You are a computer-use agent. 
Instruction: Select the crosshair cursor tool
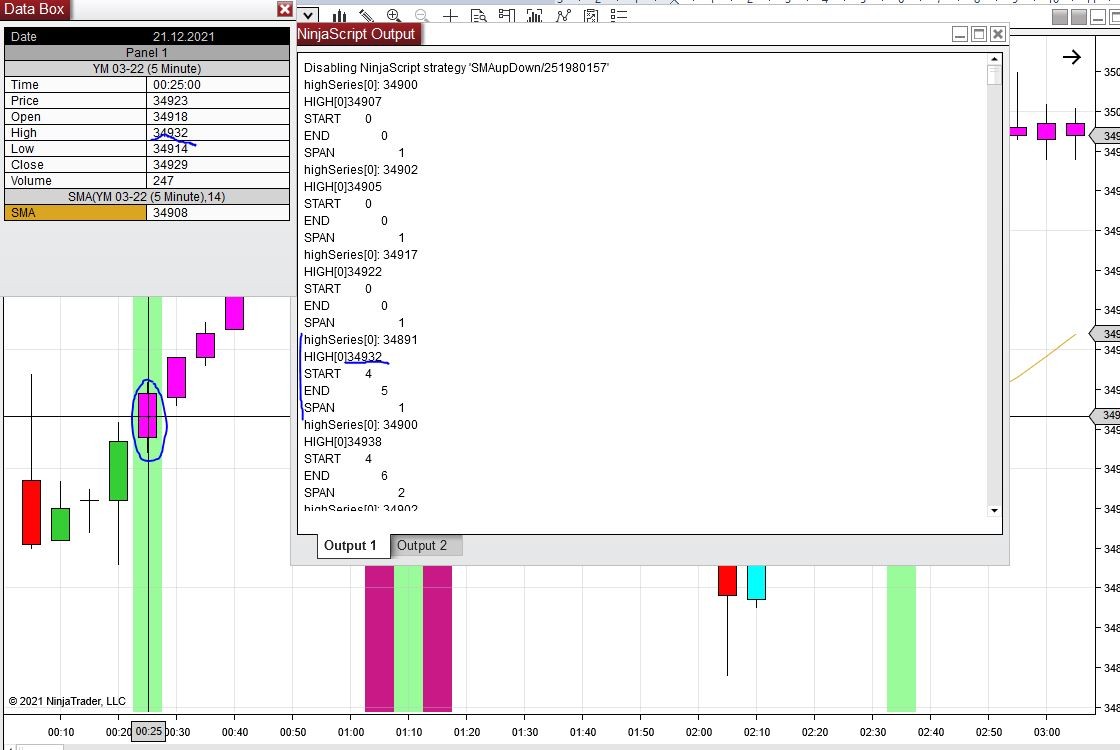point(450,15)
